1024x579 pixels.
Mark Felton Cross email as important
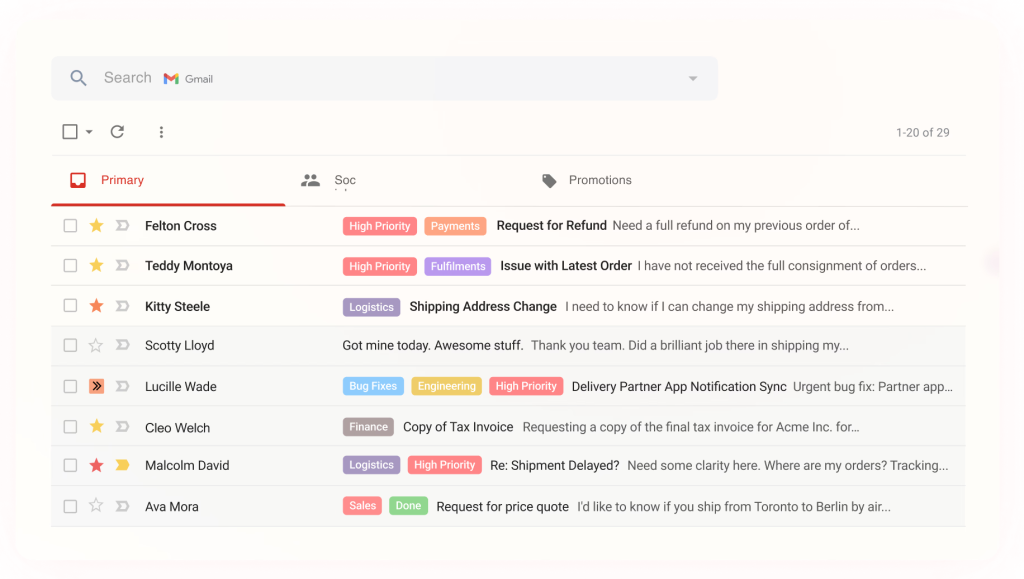click(122, 226)
